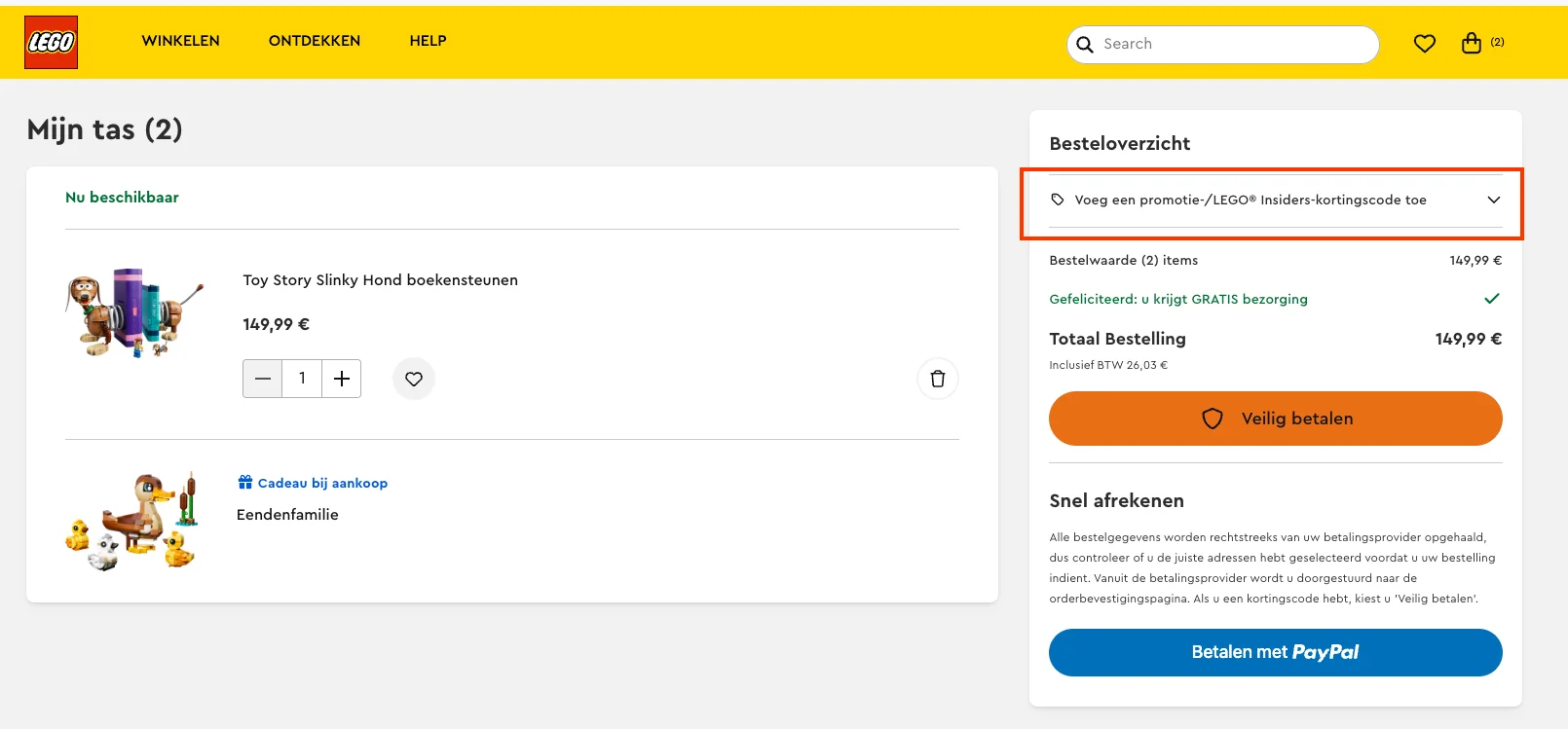1568x729 pixels.
Task: Click the shield icon on Veilig betalen
Action: point(1213,419)
